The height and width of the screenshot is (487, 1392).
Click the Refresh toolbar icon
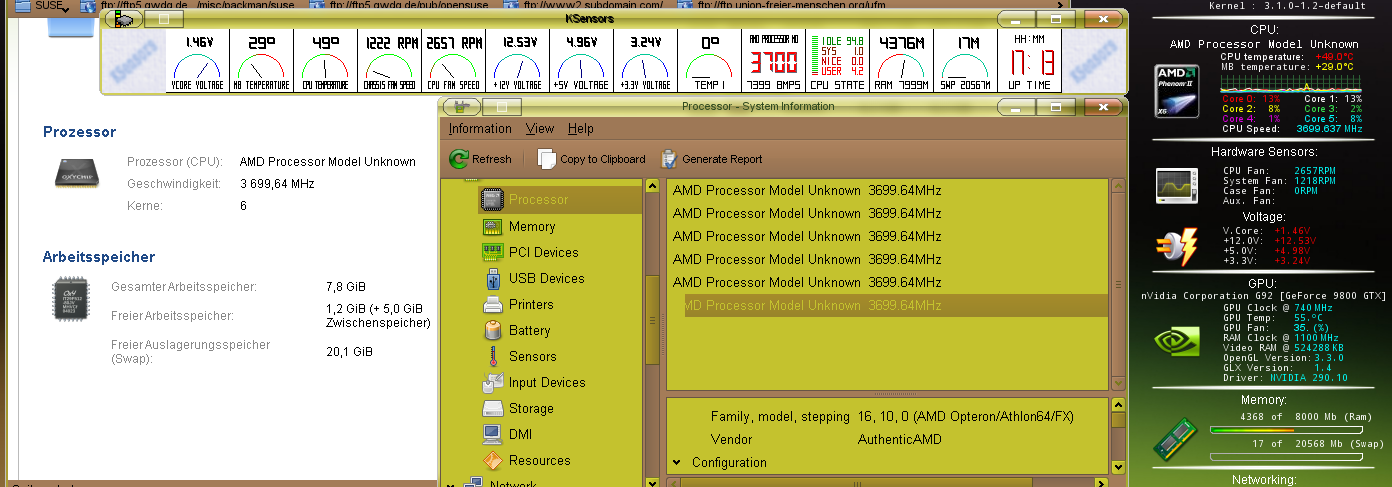459,159
